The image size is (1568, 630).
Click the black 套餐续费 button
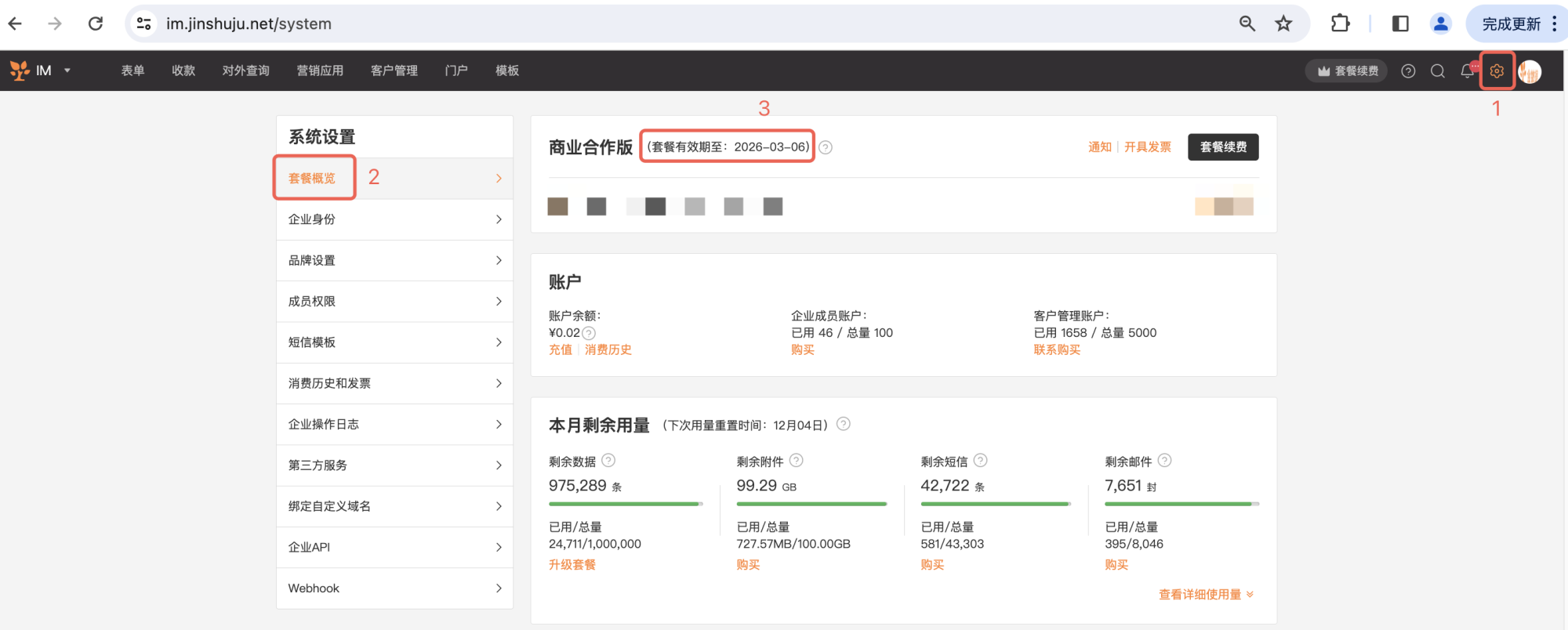click(1223, 147)
